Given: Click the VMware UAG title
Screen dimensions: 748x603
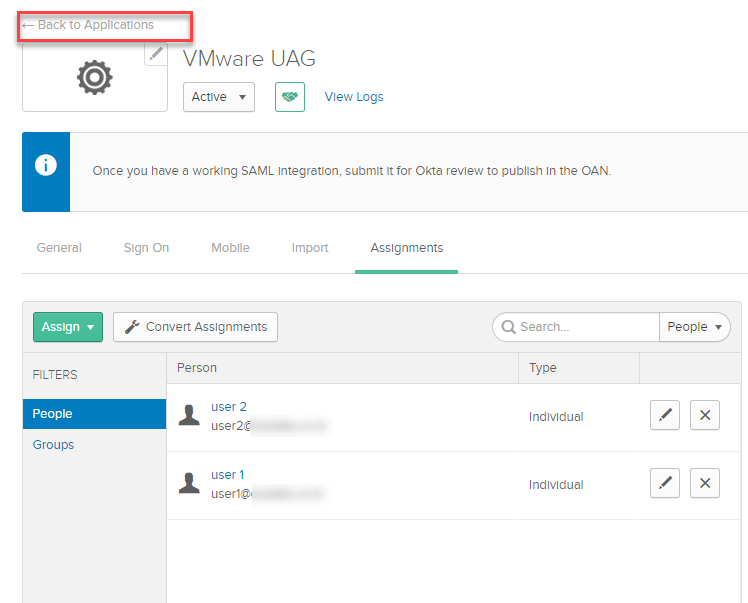Looking at the screenshot, I should click(x=249, y=59).
